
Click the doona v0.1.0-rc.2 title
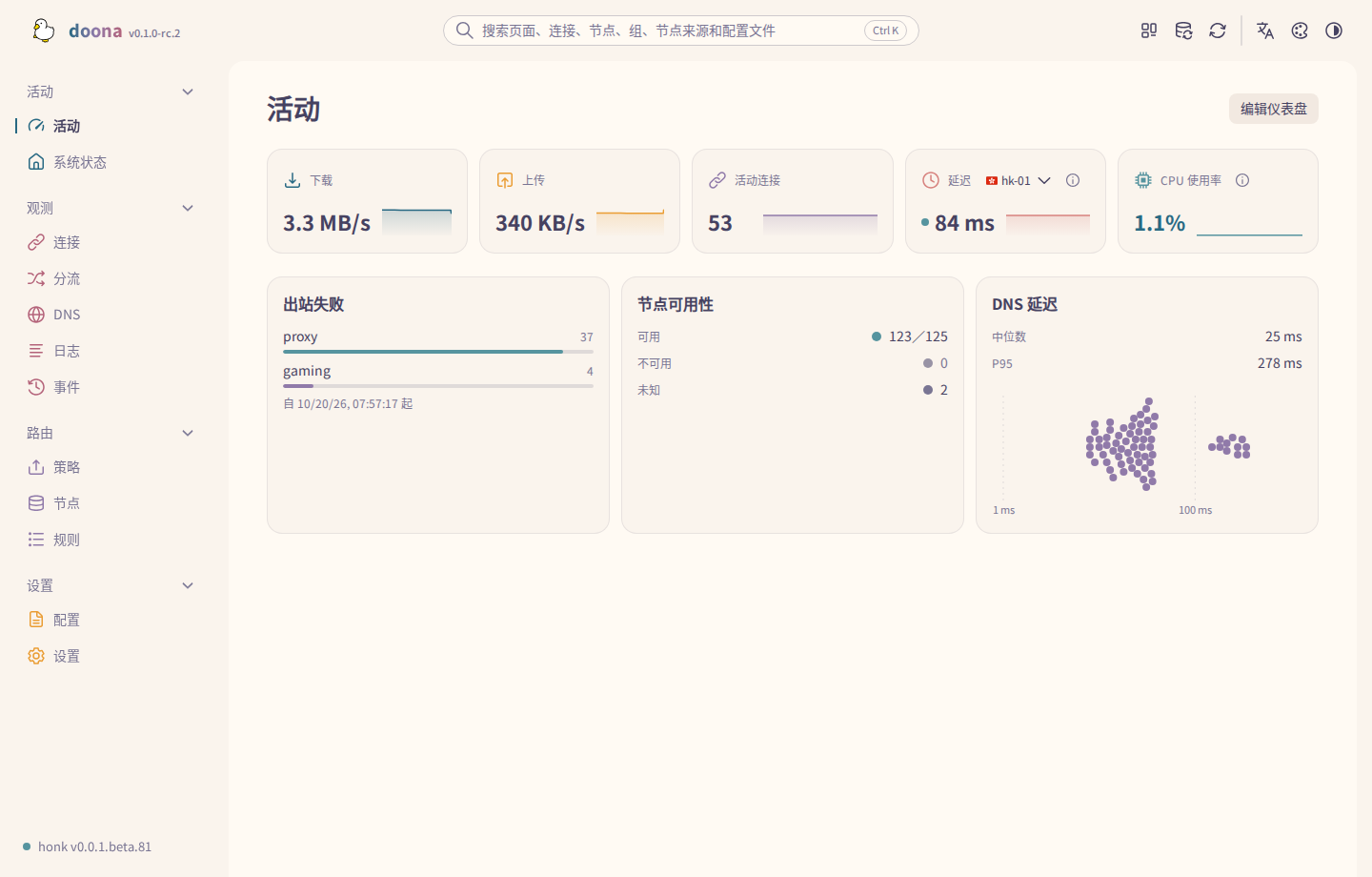[x=124, y=31]
